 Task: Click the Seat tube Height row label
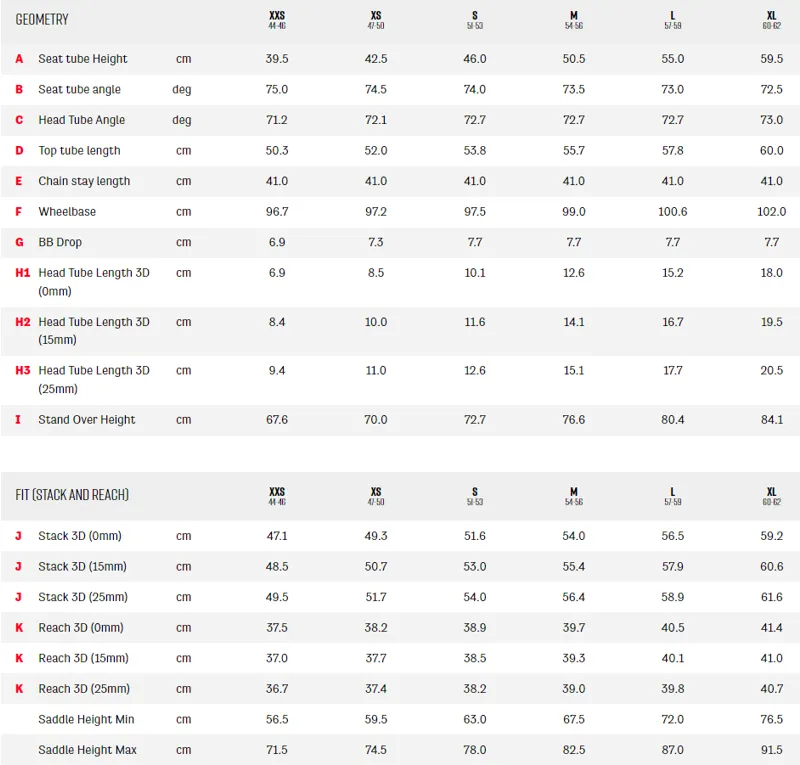click(x=83, y=59)
